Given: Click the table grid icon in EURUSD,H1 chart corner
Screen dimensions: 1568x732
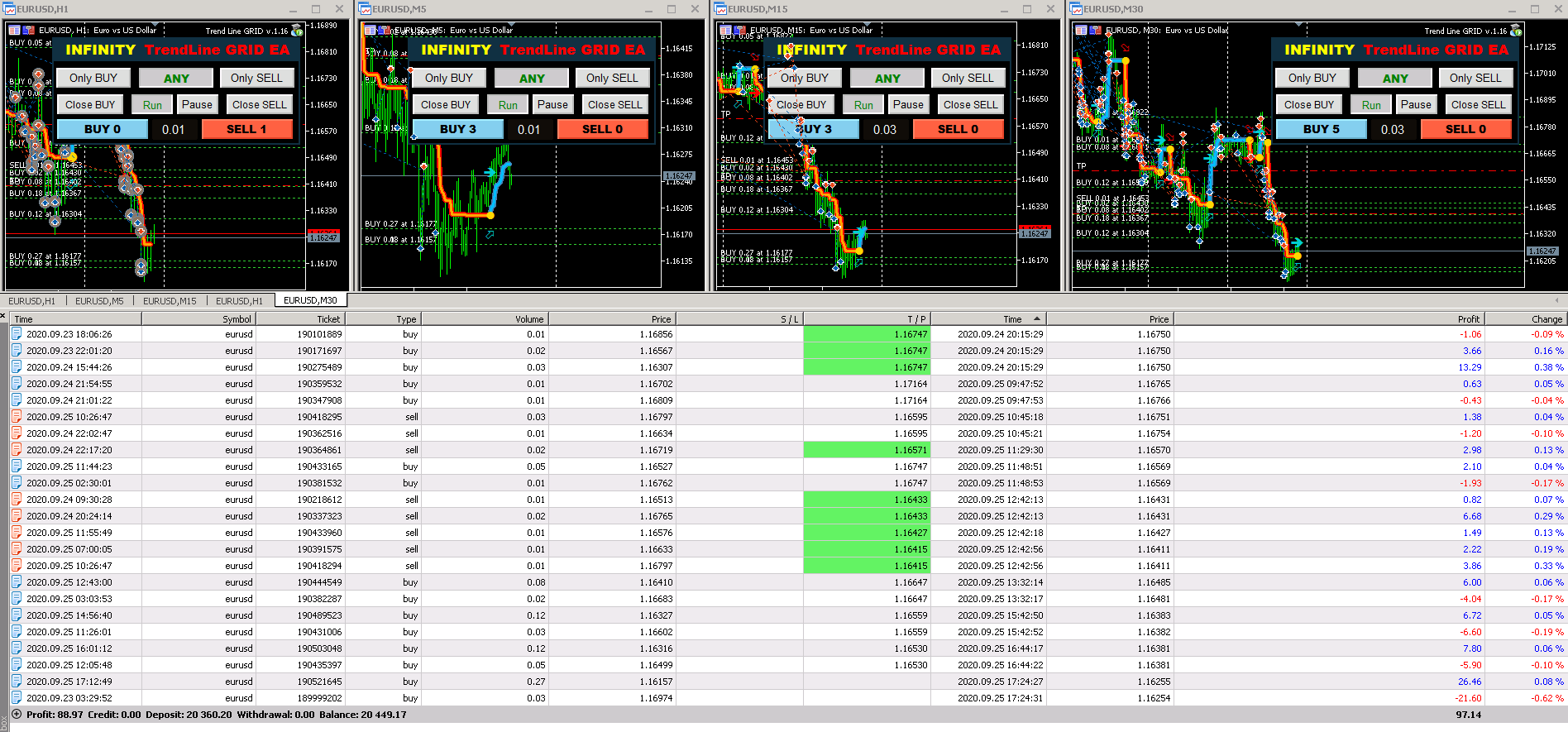Looking at the screenshot, I should 14,30.
